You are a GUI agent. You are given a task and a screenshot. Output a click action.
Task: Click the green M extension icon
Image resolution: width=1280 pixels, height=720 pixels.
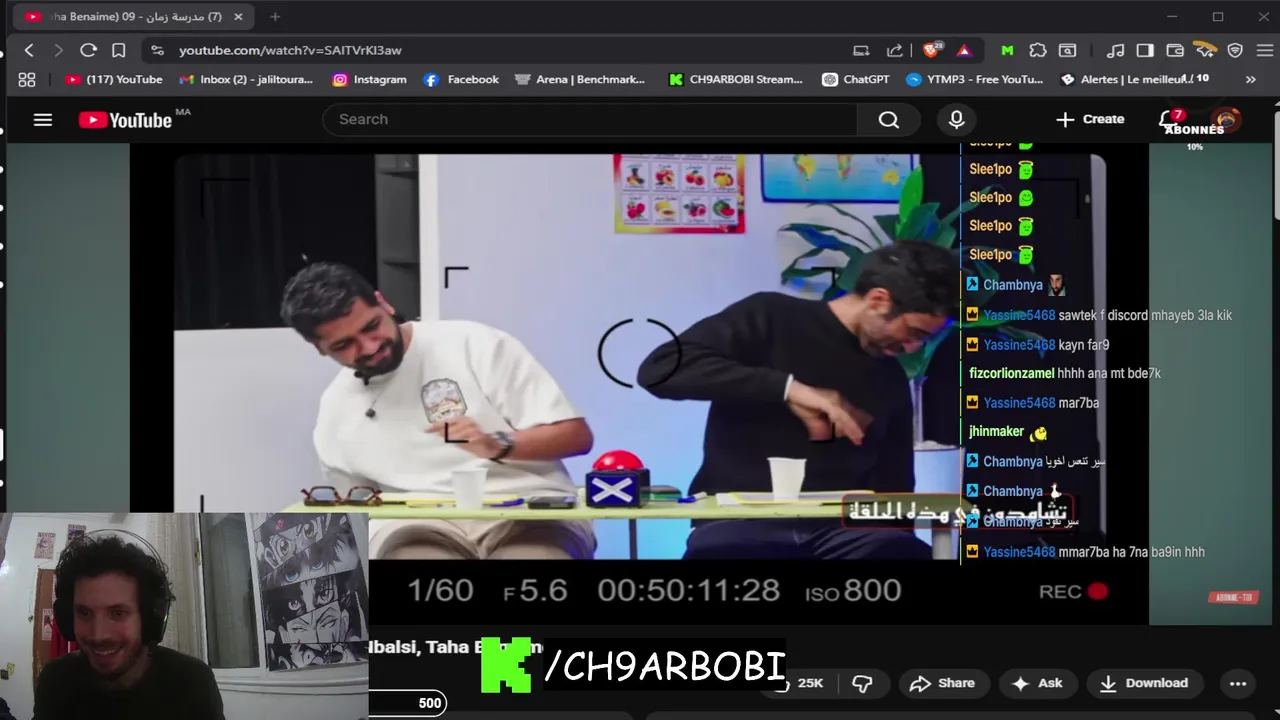pyautogui.click(x=1007, y=50)
